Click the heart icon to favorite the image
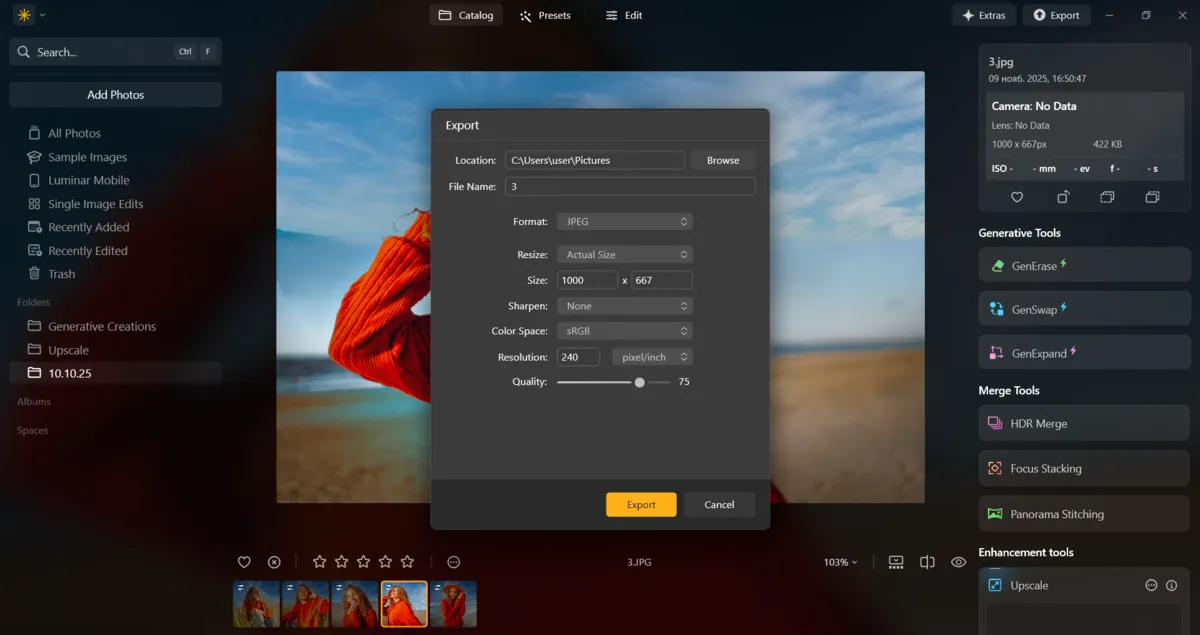The height and width of the screenshot is (635, 1200). point(244,562)
